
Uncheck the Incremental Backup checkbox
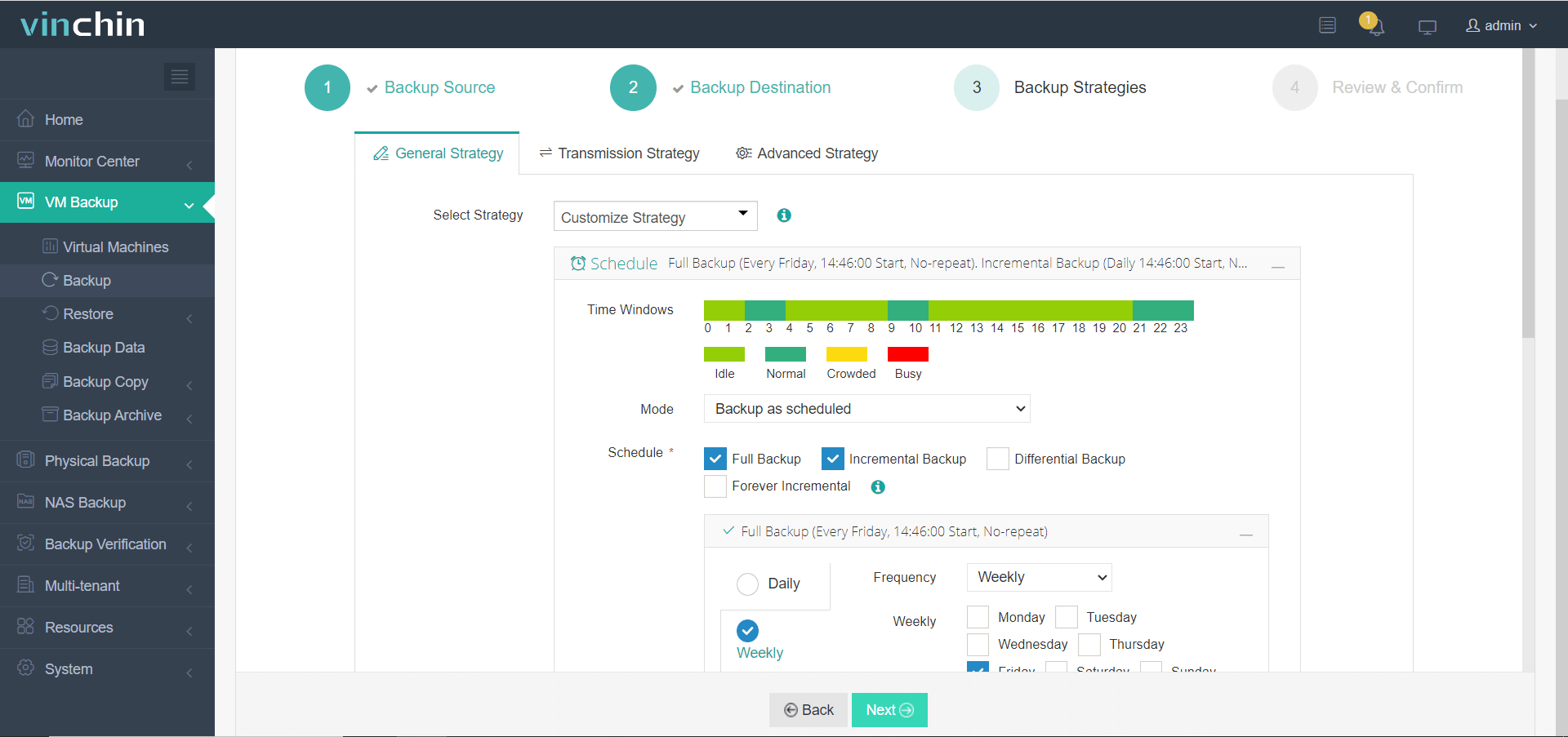click(x=832, y=459)
